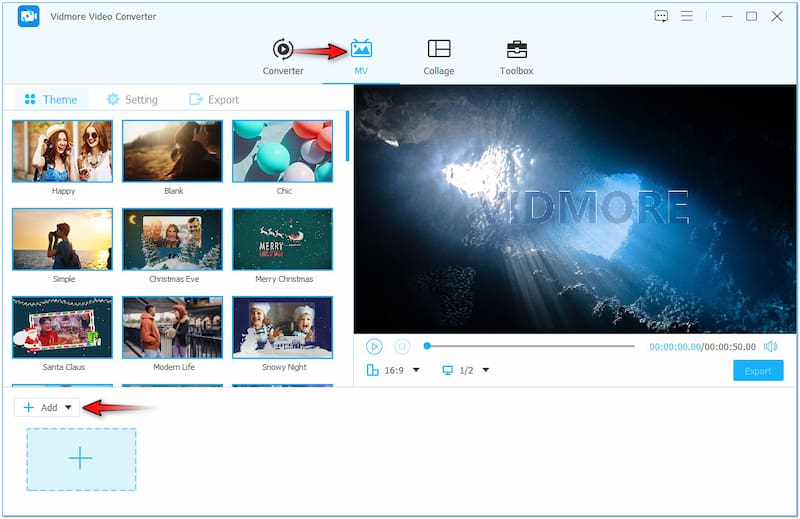The image size is (800, 519).
Task: Choose the Modern Life theme
Action: 172,327
